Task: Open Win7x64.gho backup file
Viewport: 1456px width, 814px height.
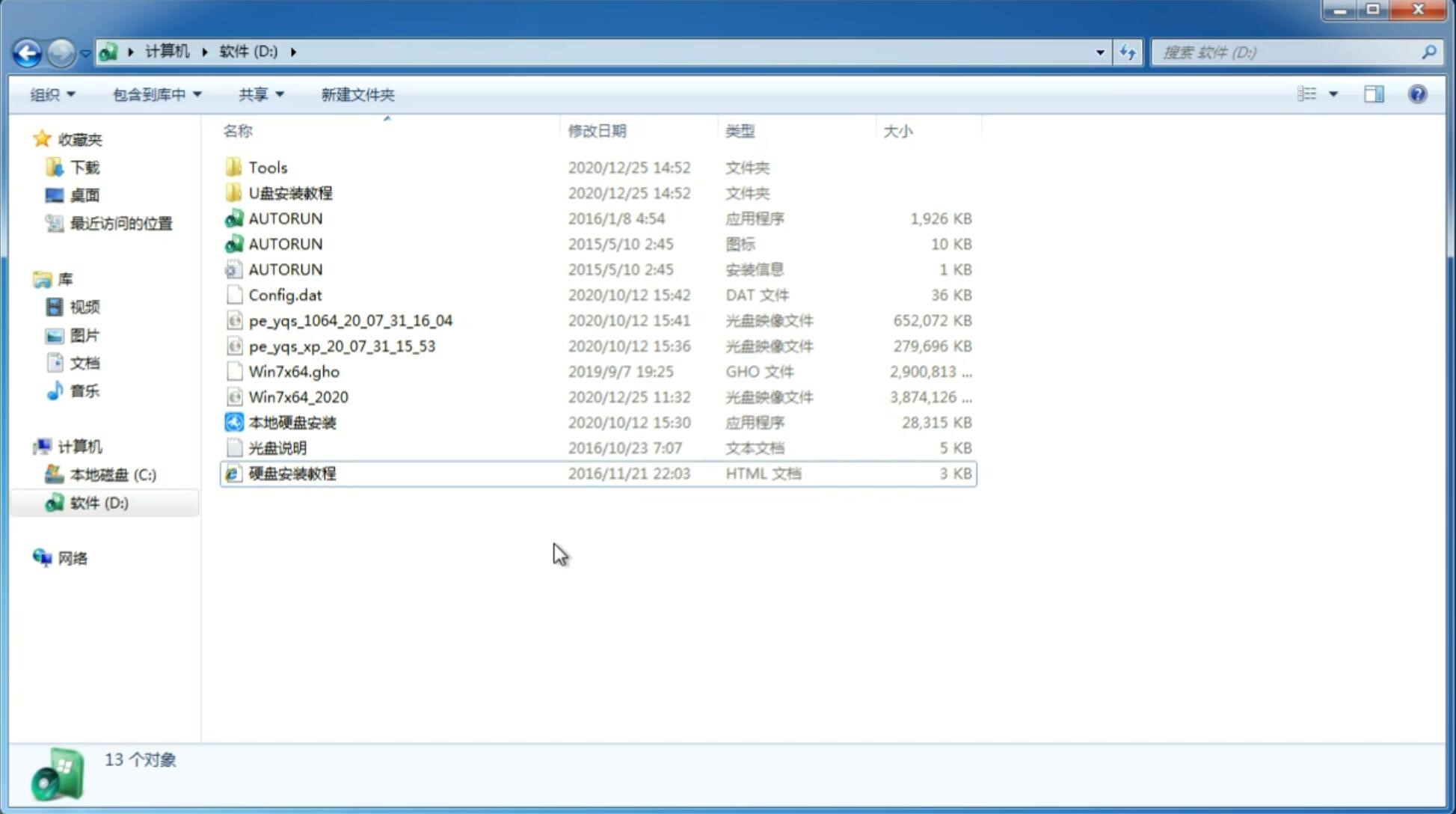Action: point(295,371)
